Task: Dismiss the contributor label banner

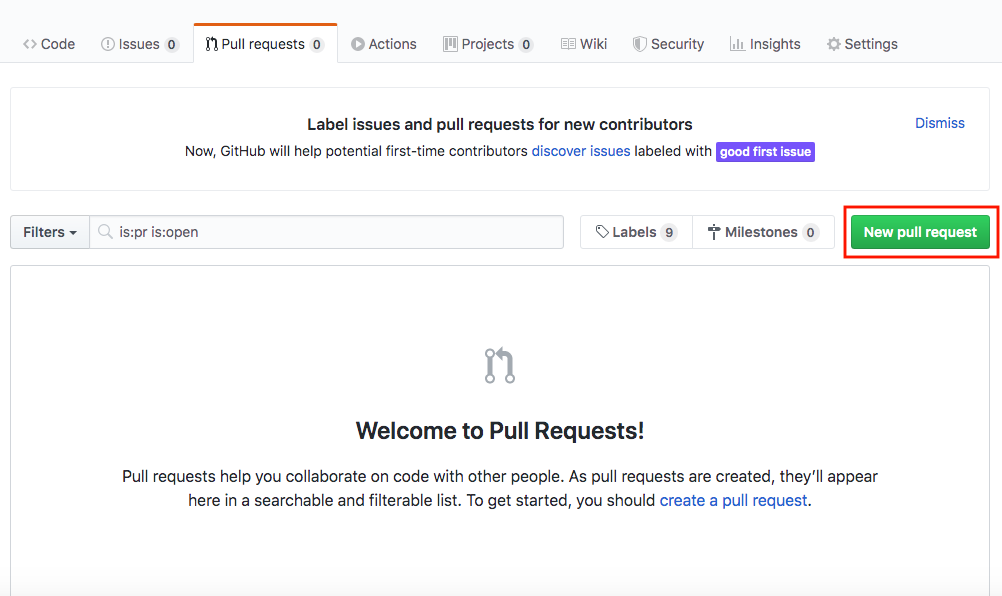Action: 939,123
